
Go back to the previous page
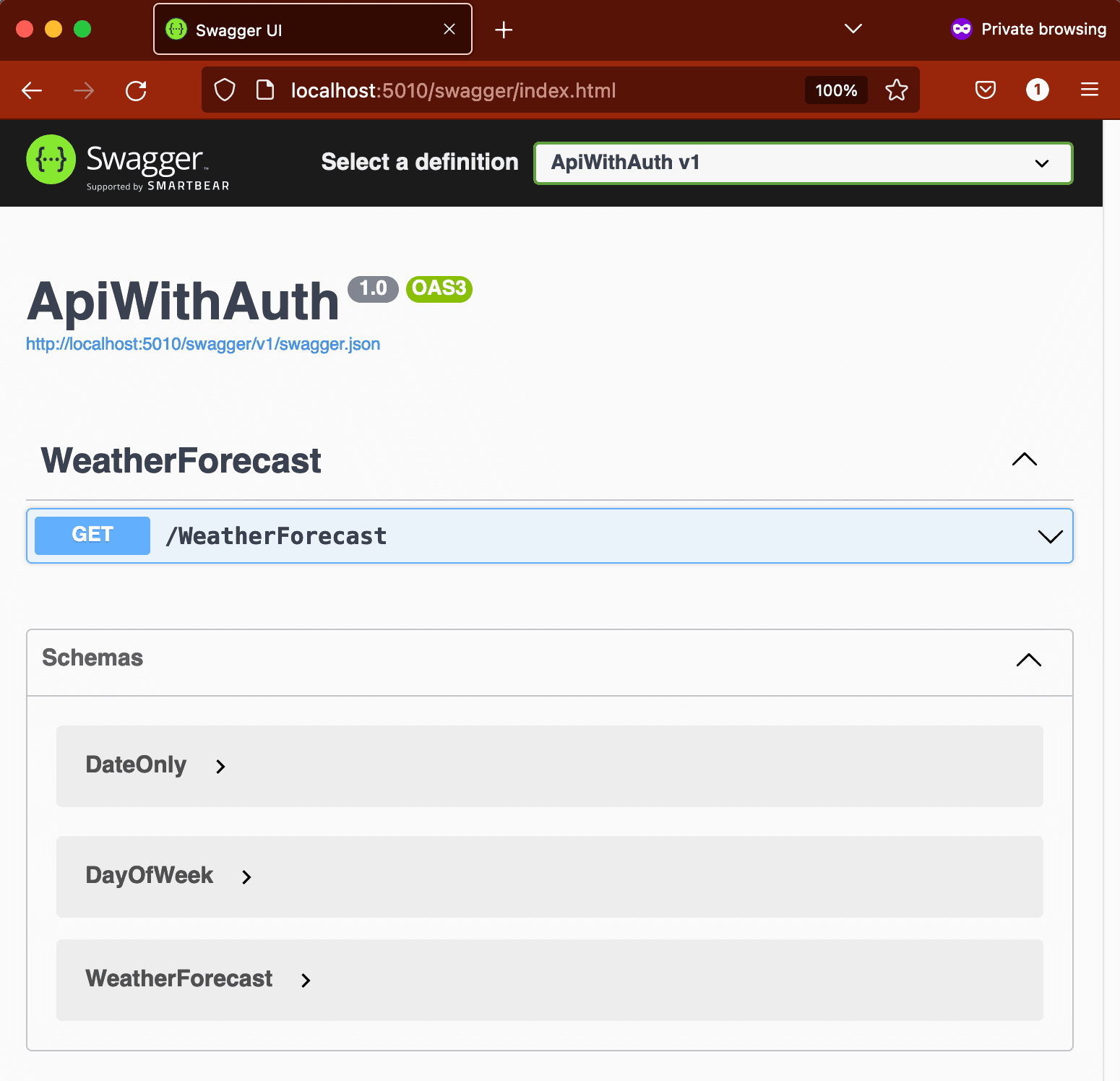click(x=32, y=90)
